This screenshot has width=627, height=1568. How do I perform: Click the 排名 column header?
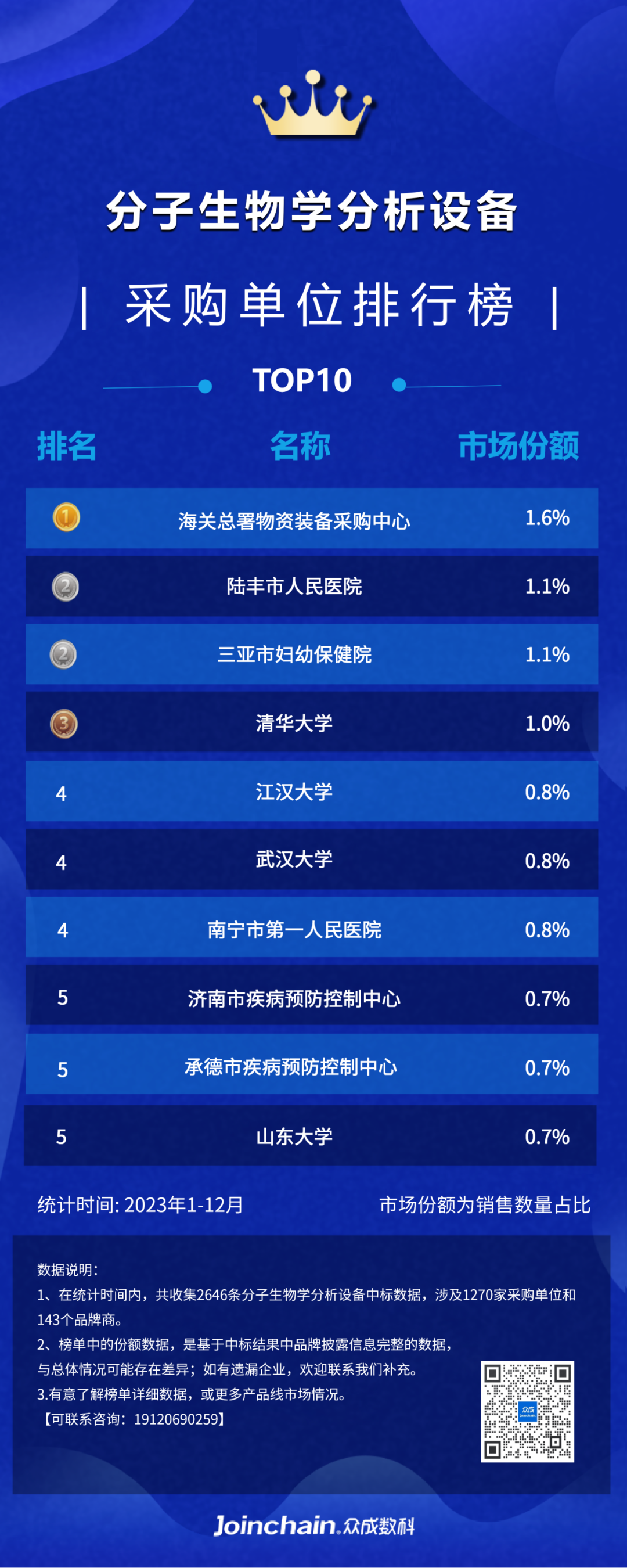66,445
